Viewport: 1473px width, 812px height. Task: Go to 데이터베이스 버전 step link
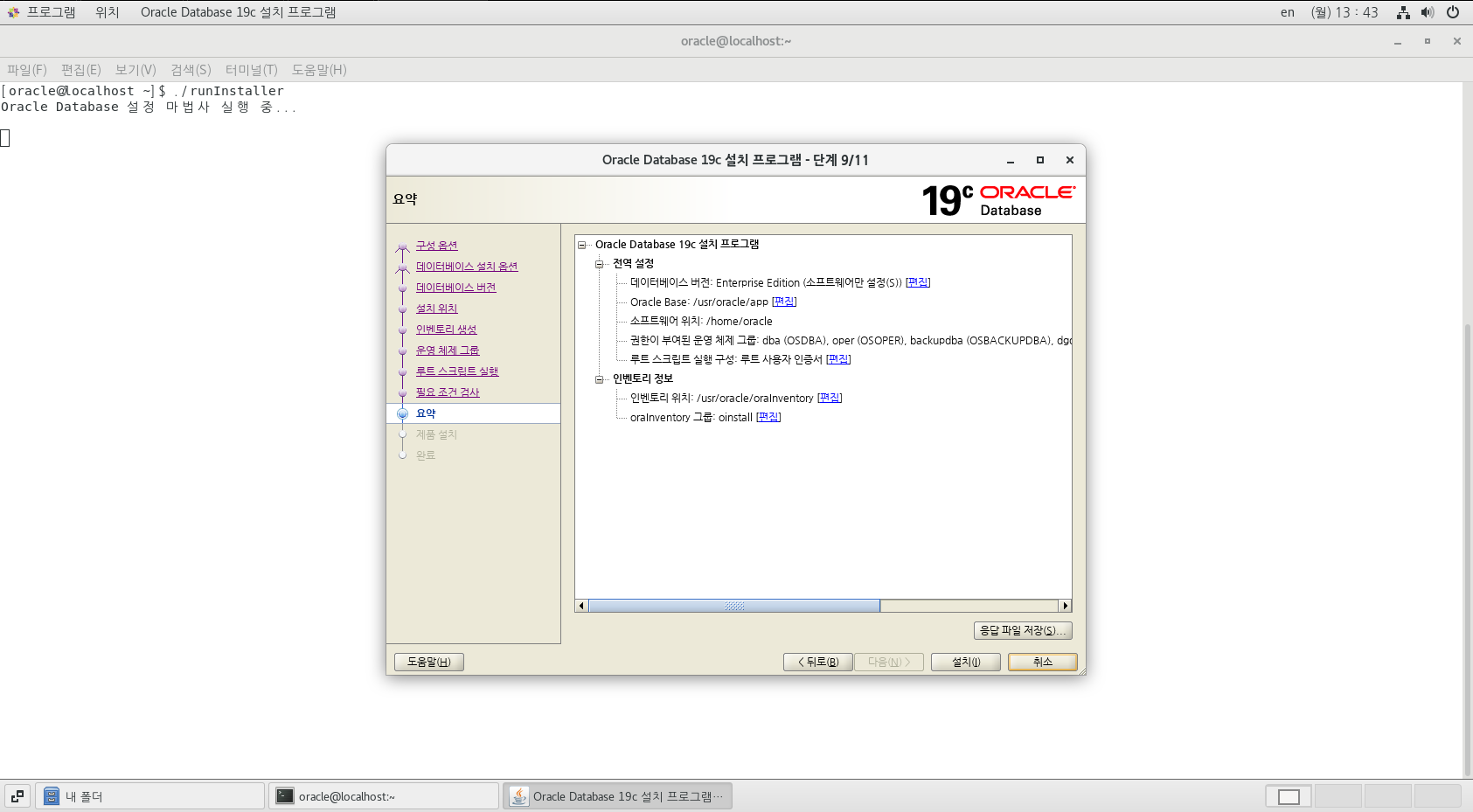456,288
